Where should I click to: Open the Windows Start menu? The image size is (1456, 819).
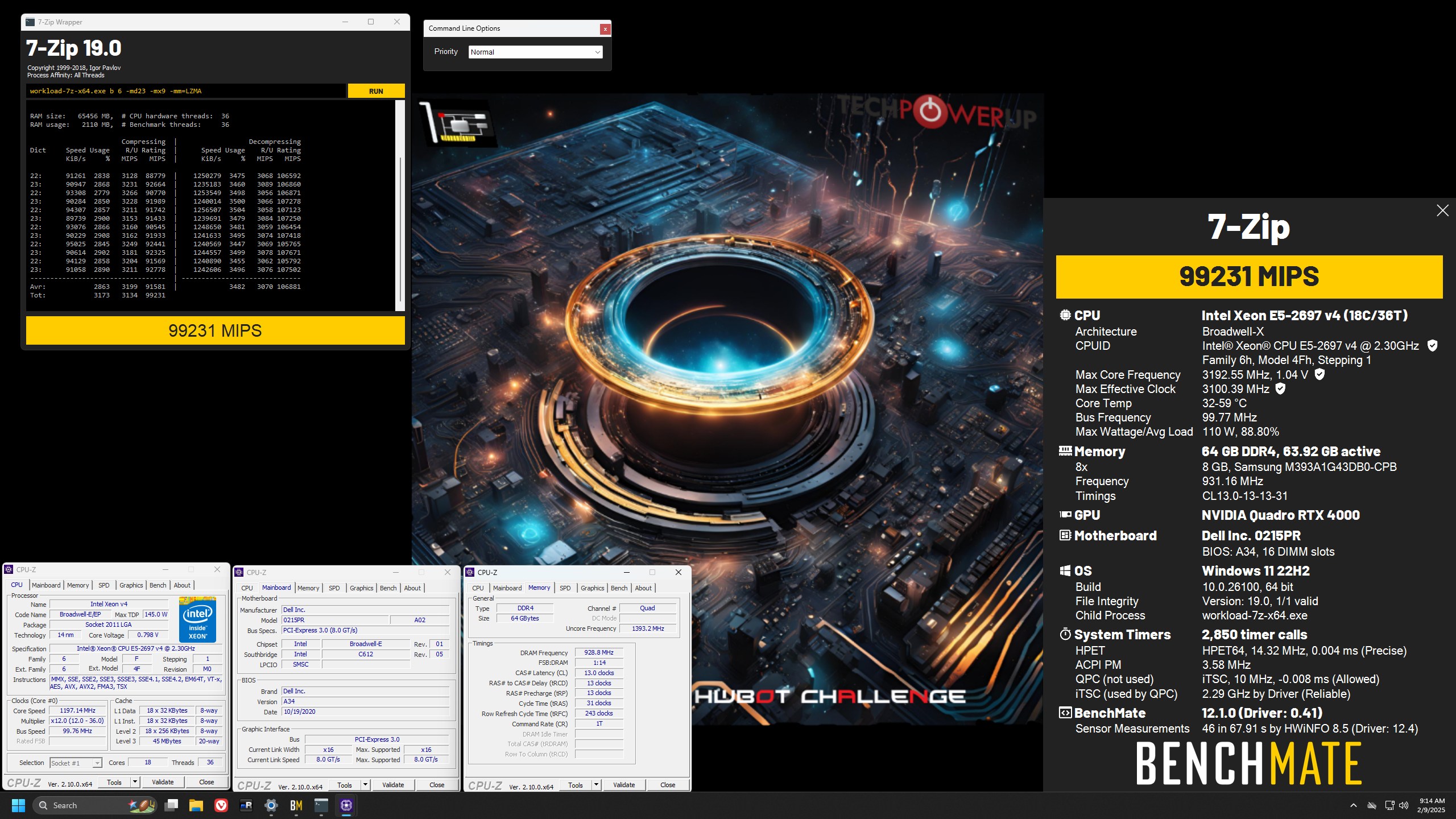tap(18, 805)
